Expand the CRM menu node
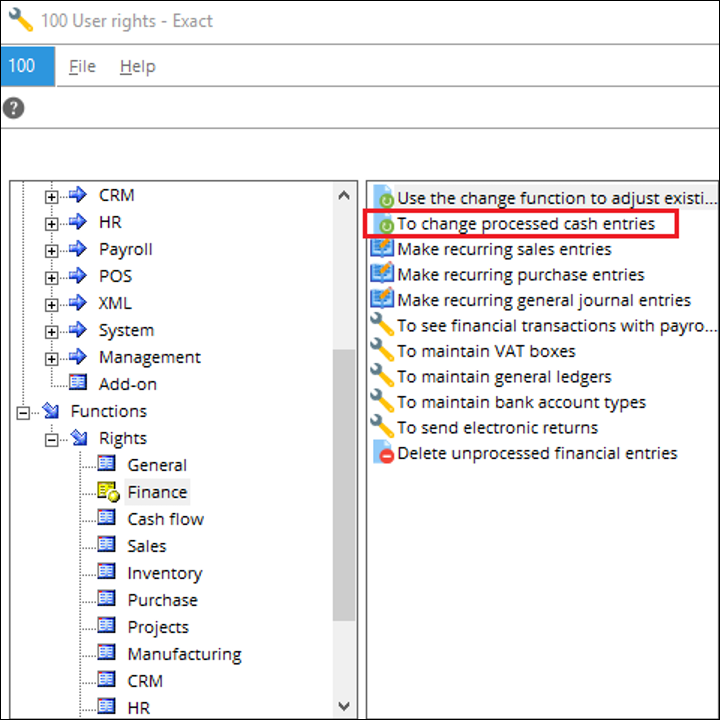 coord(51,197)
